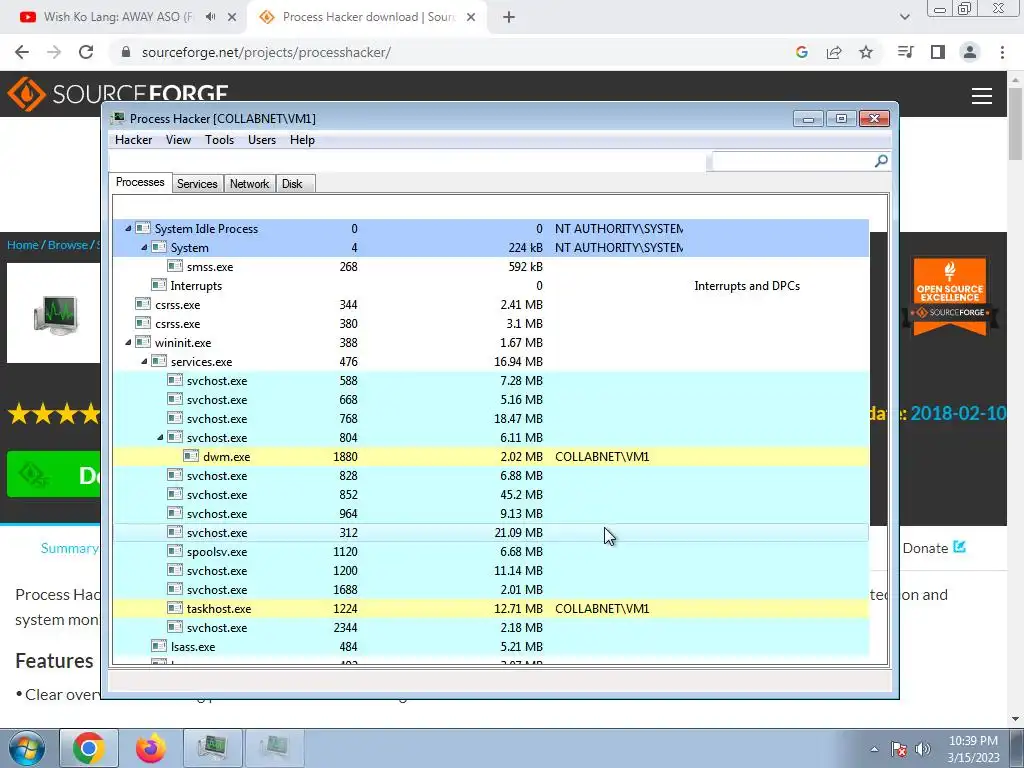Open the View menu
The height and width of the screenshot is (768, 1024).
click(178, 140)
